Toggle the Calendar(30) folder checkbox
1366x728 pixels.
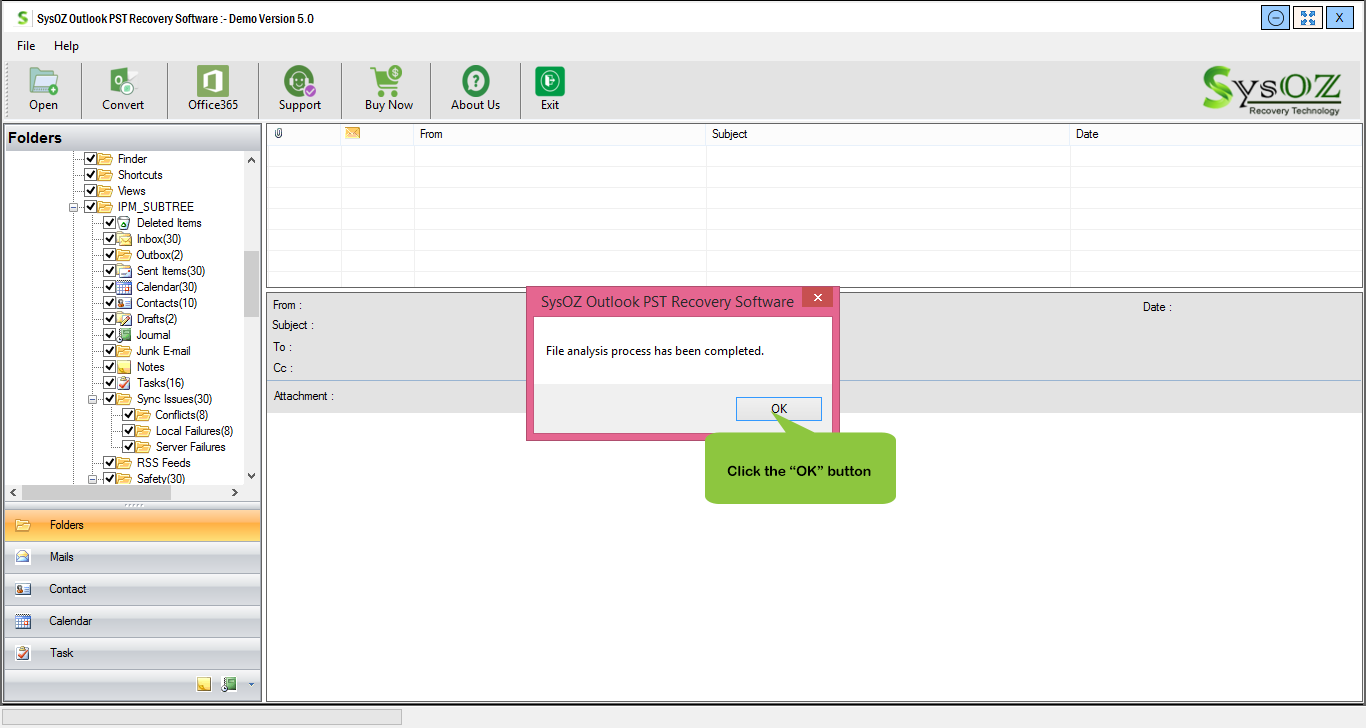coord(110,287)
